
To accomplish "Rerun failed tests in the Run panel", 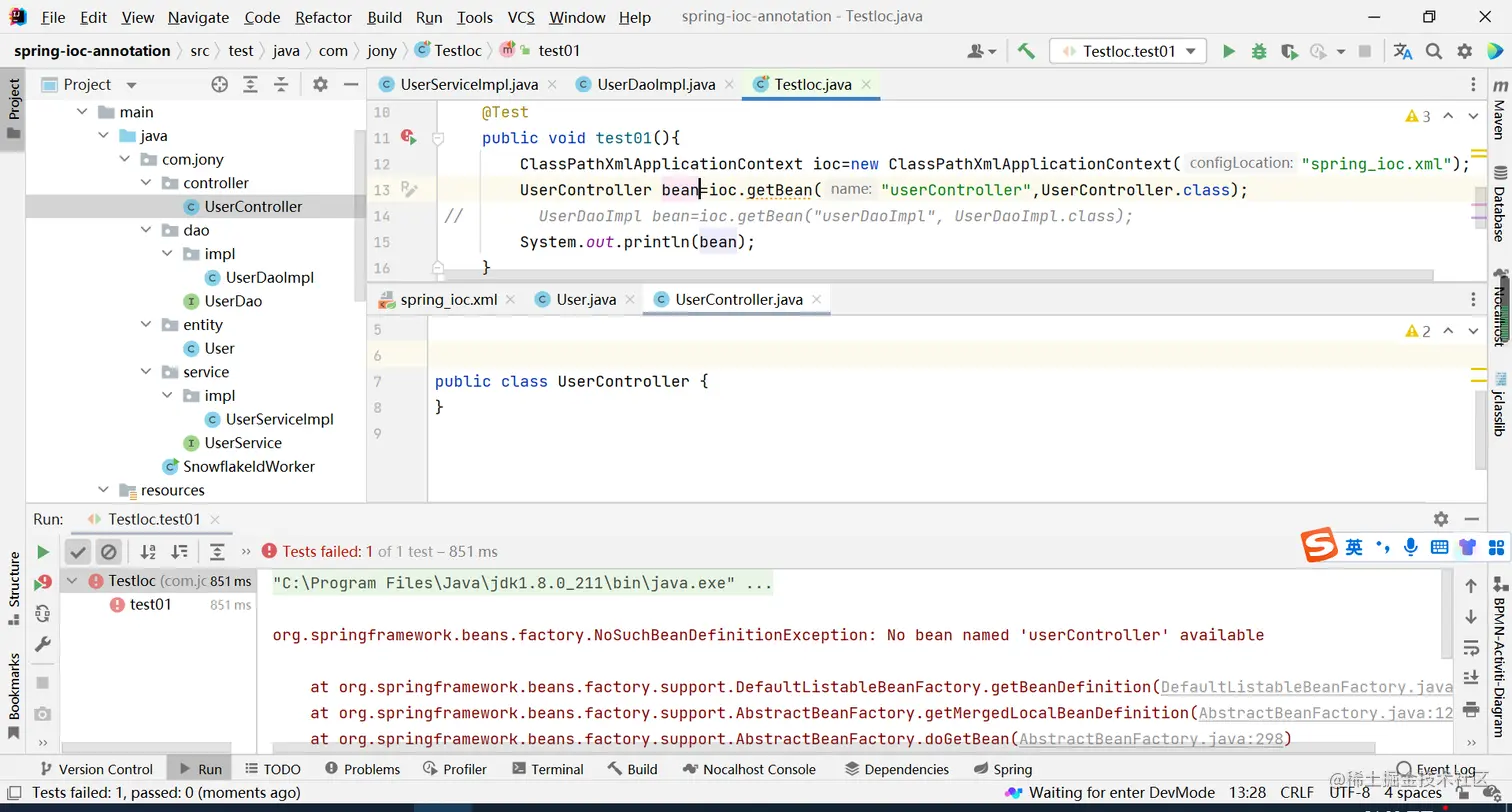I will pyautogui.click(x=43, y=583).
